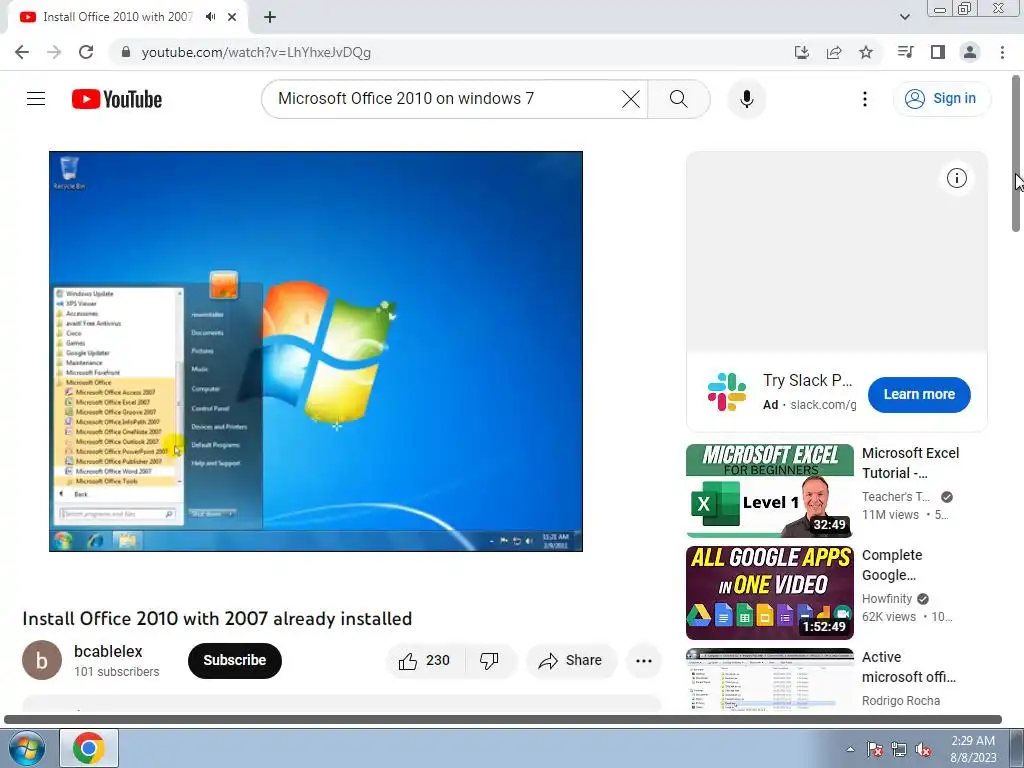
Task: Open the ad info icon
Action: point(957,178)
